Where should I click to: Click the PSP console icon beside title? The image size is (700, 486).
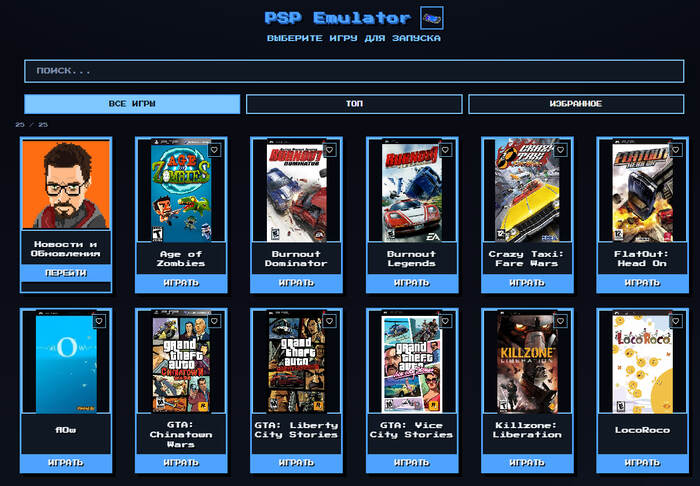click(x=432, y=18)
